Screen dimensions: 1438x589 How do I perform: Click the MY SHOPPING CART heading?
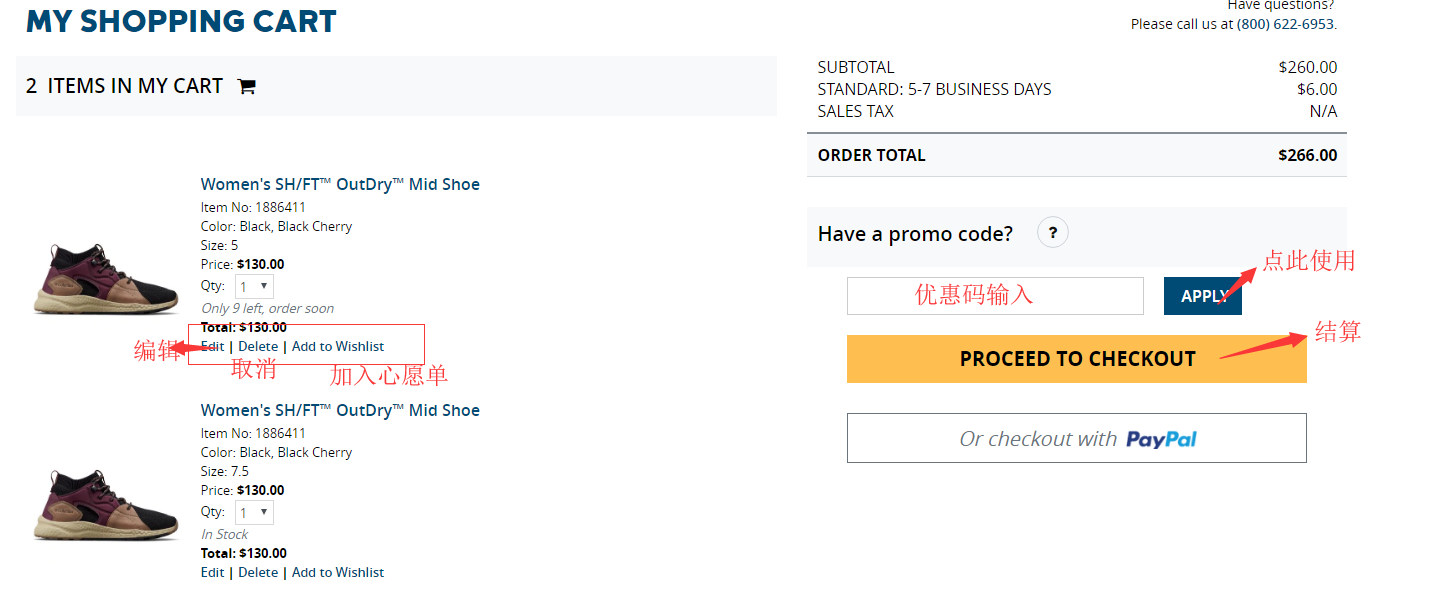(x=181, y=21)
